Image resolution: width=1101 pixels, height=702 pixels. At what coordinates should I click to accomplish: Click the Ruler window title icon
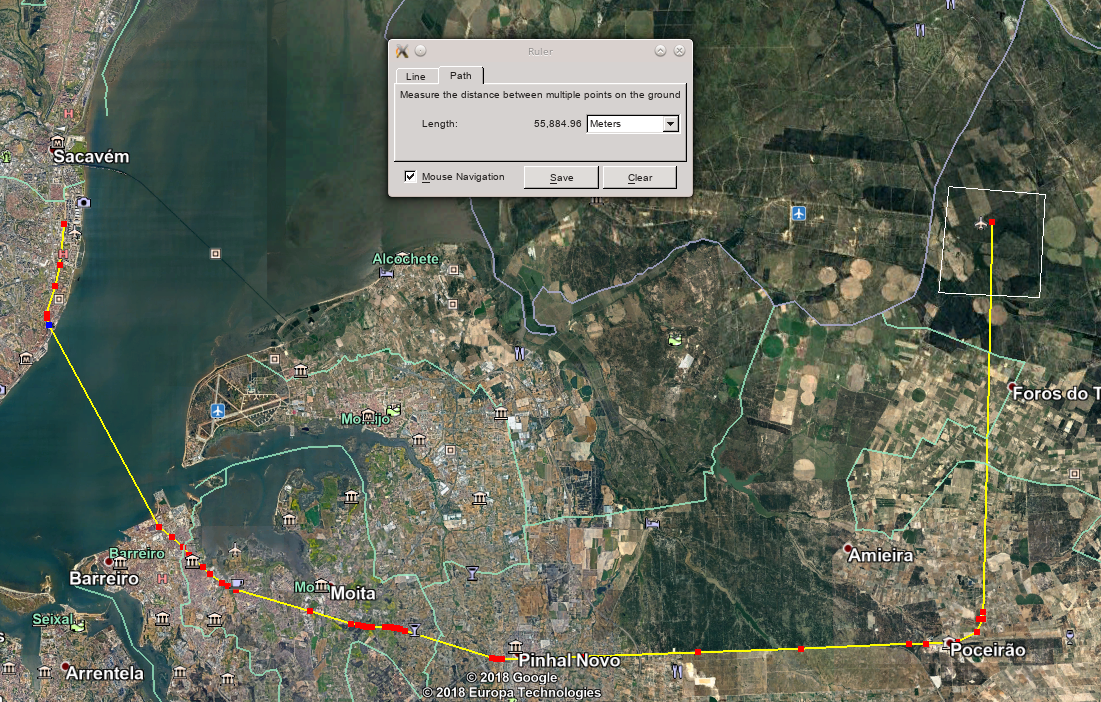[x=402, y=51]
